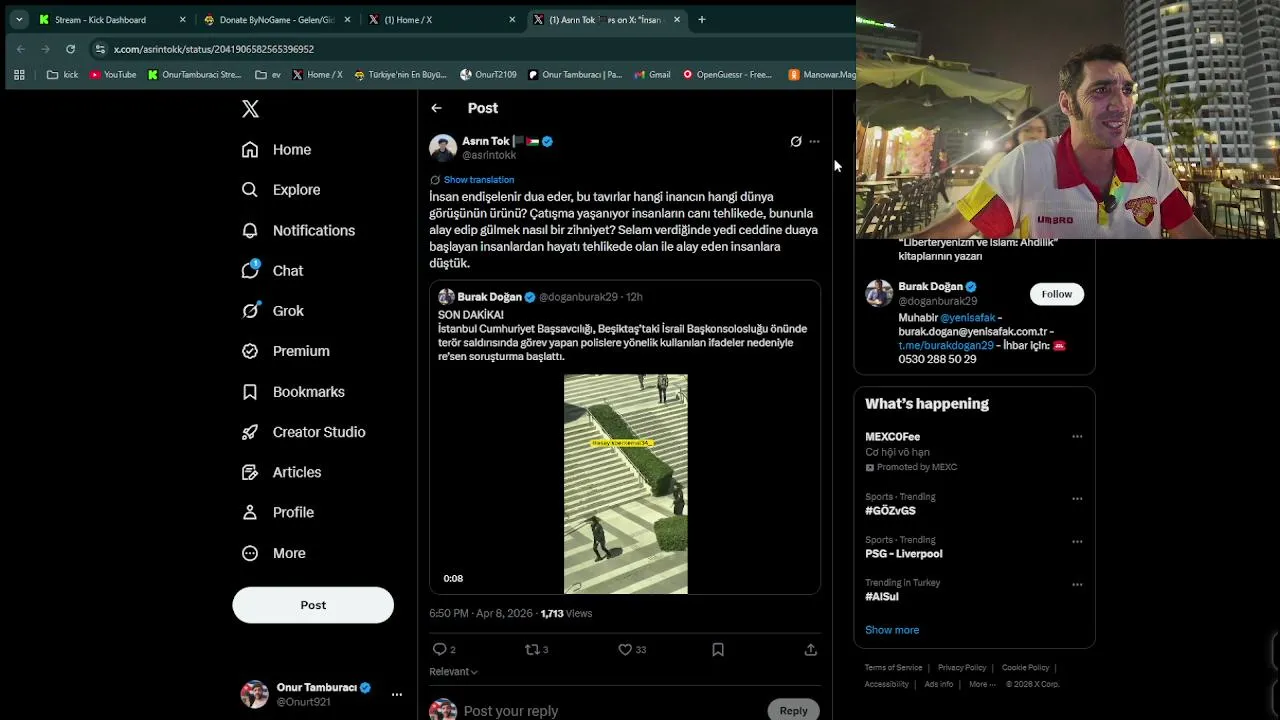Close the Asrın Tok on X tab
The width and height of the screenshot is (1280, 720).
click(677, 20)
